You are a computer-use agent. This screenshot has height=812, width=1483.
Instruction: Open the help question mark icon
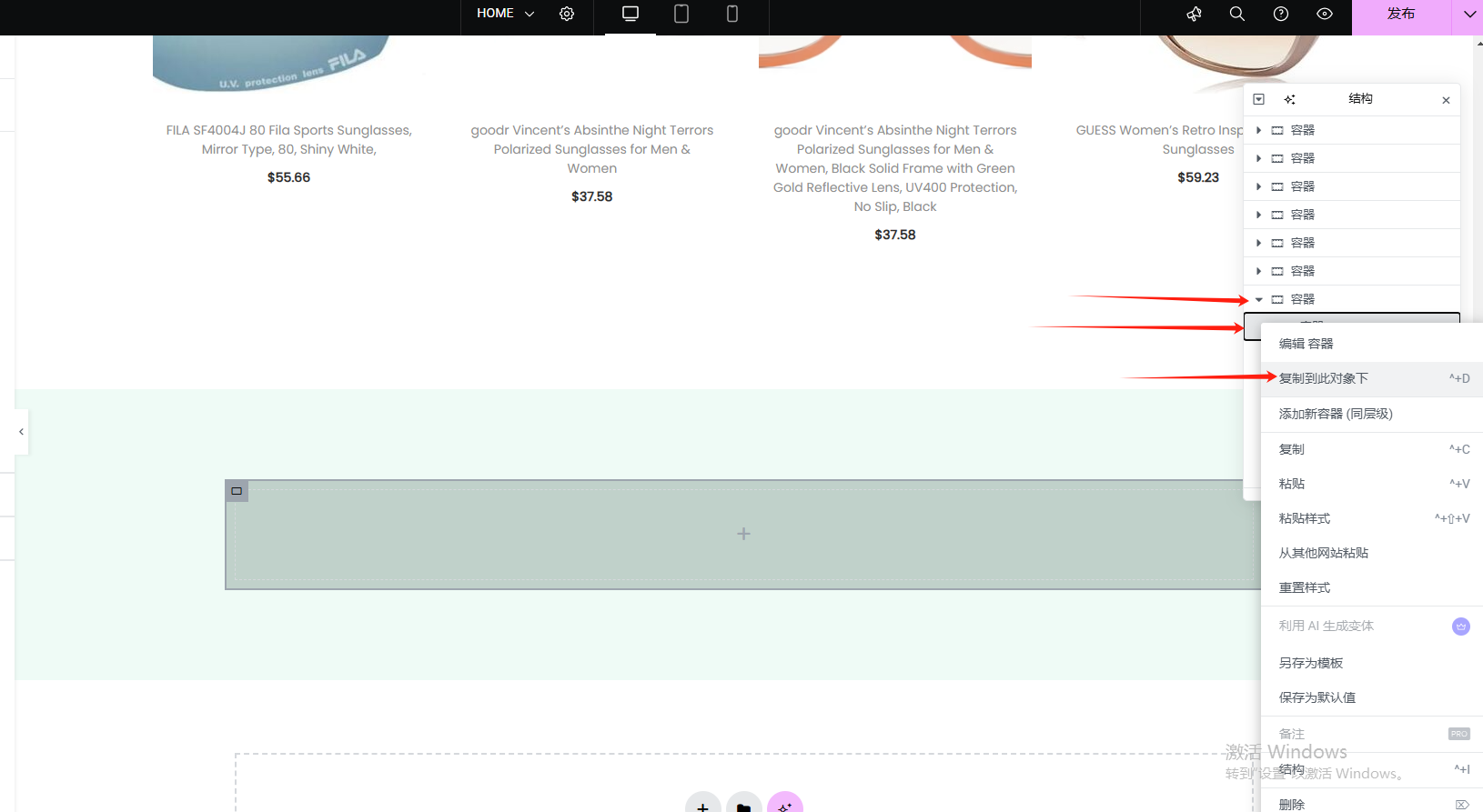[x=1281, y=14]
